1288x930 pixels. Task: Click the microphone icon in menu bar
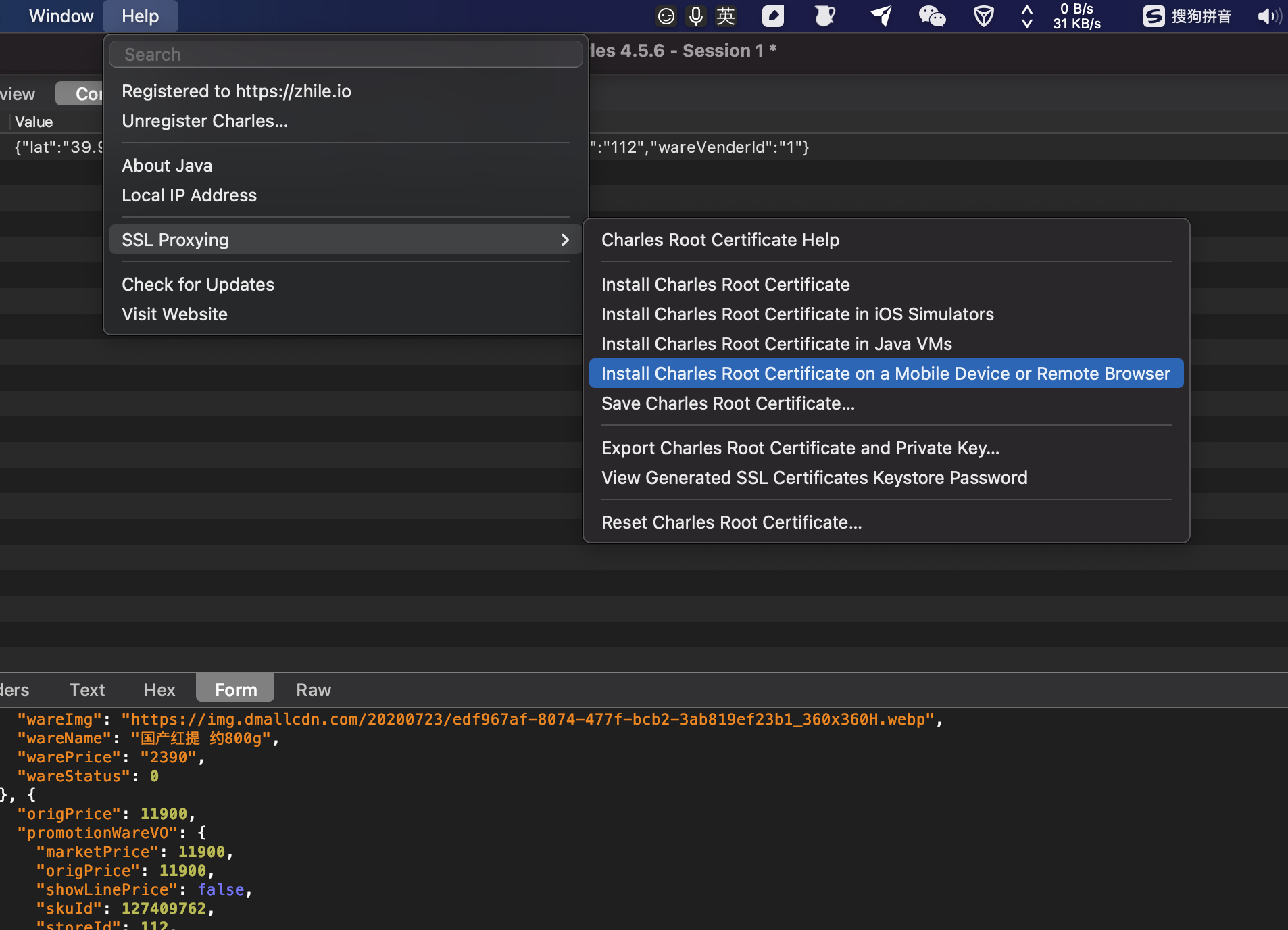[695, 16]
